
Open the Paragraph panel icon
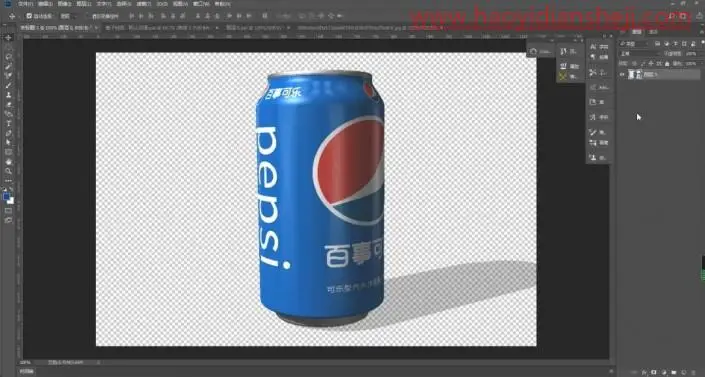[593, 57]
